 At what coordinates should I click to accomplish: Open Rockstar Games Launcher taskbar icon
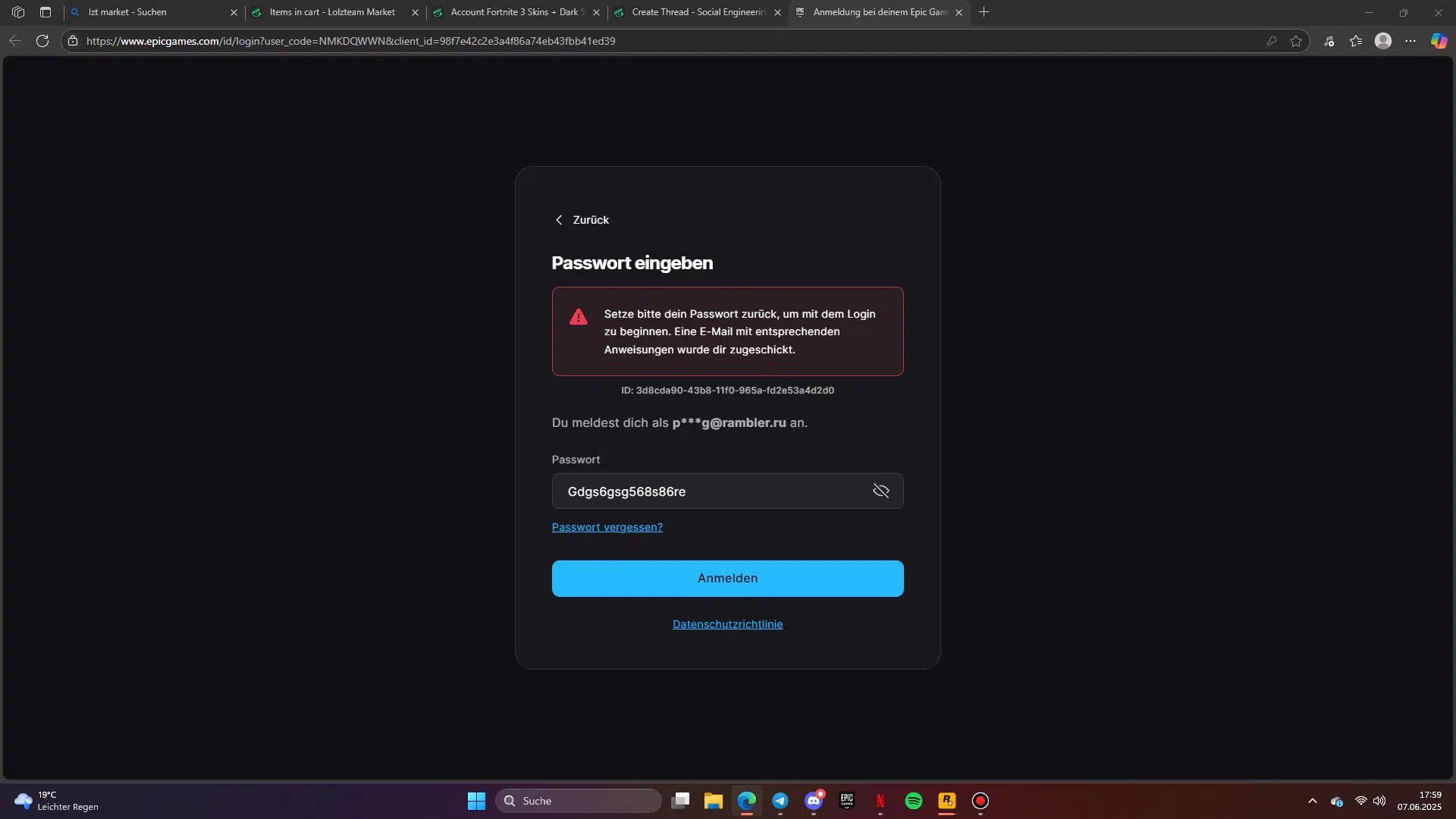pyautogui.click(x=947, y=801)
